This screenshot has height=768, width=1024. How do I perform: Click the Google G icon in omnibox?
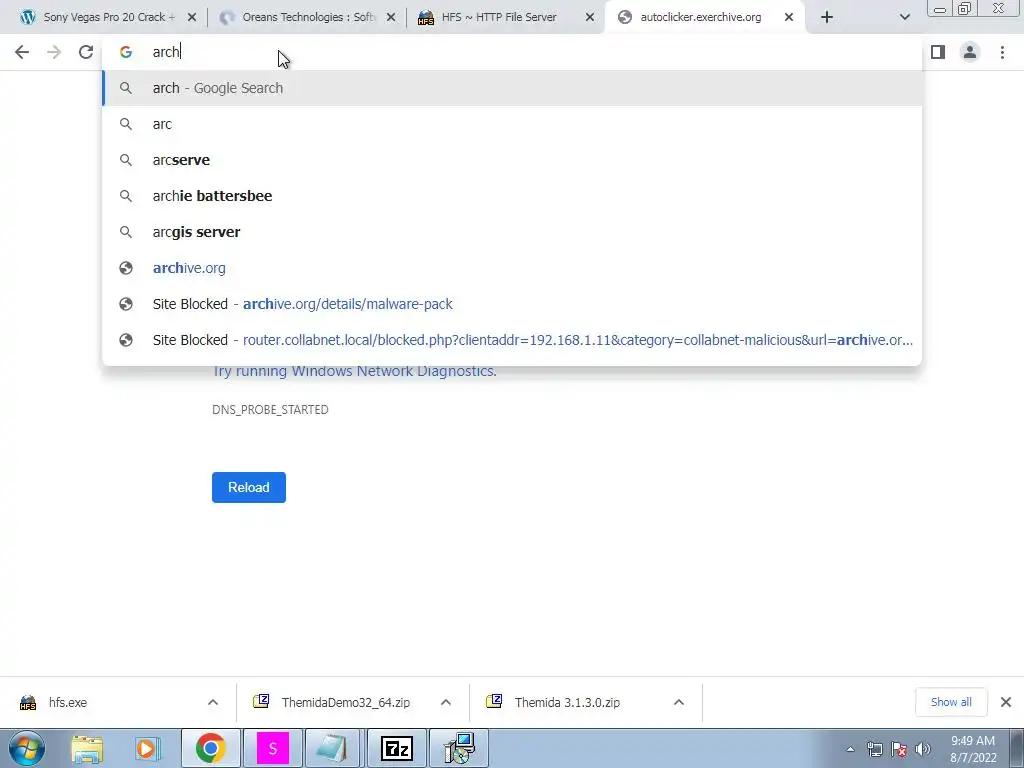[126, 52]
